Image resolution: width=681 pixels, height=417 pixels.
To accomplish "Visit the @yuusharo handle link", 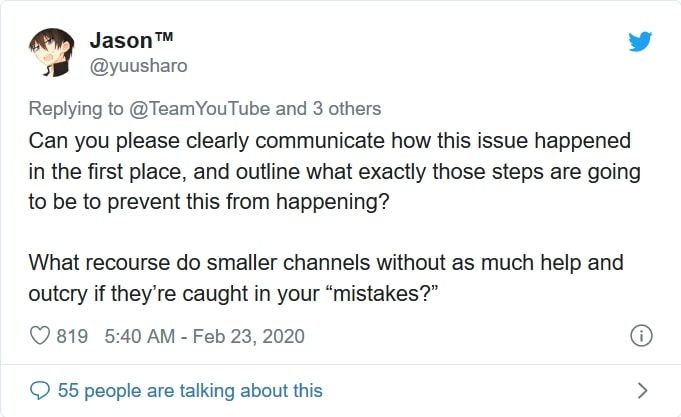I will pos(139,66).
